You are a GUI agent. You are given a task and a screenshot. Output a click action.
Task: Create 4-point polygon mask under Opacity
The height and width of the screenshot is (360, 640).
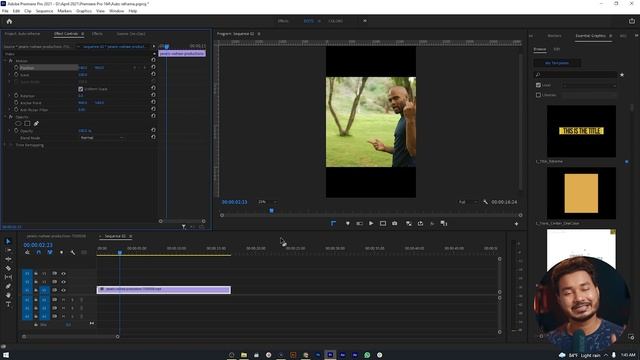point(27,123)
